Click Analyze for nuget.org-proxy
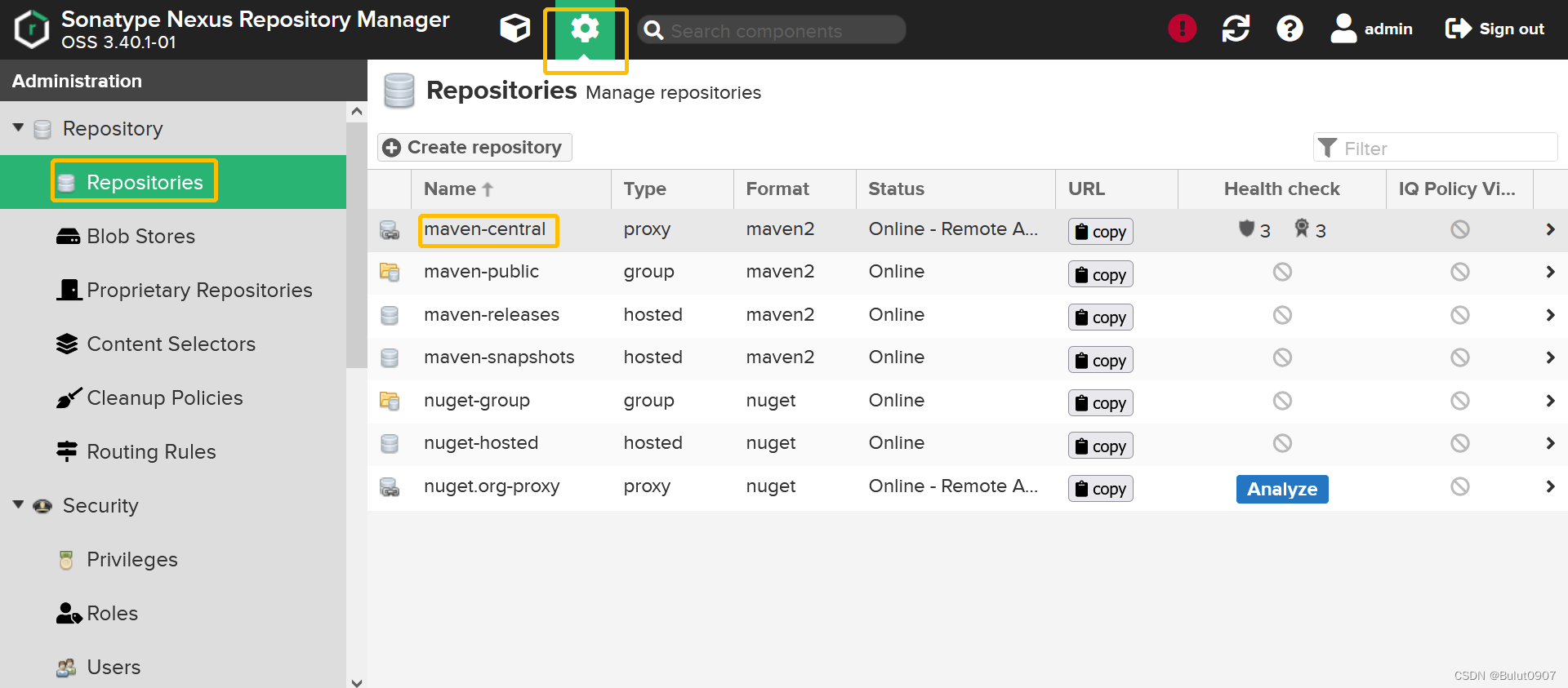Image resolution: width=1568 pixels, height=688 pixels. (1282, 489)
